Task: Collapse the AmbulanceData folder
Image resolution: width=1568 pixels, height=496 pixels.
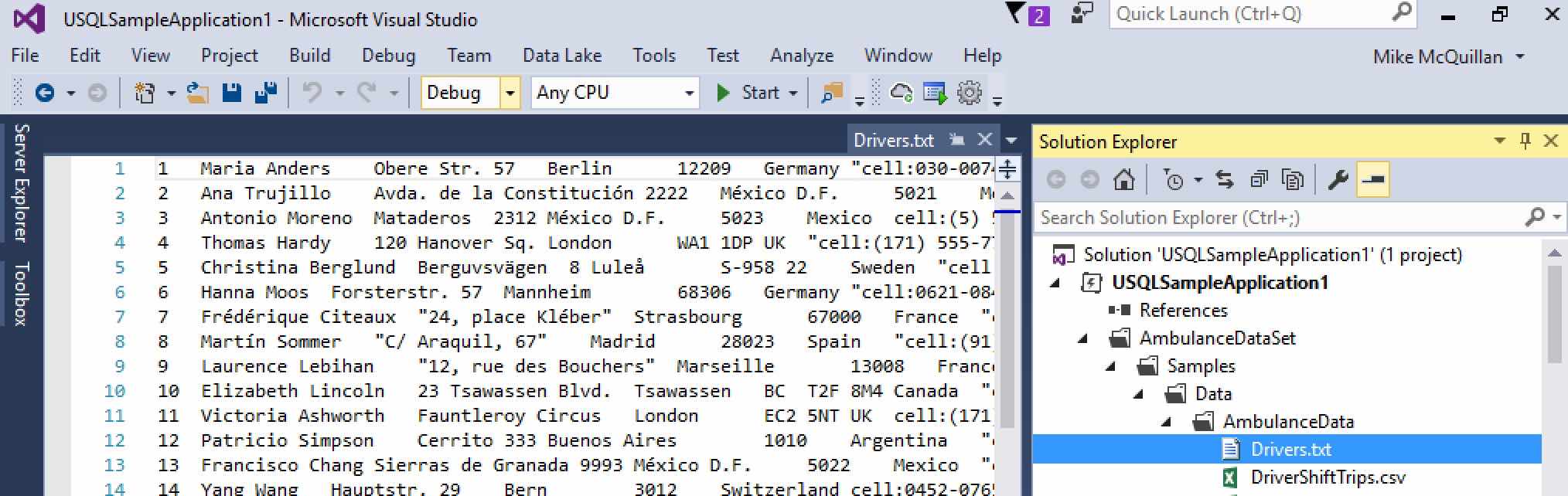Action: click(1167, 423)
